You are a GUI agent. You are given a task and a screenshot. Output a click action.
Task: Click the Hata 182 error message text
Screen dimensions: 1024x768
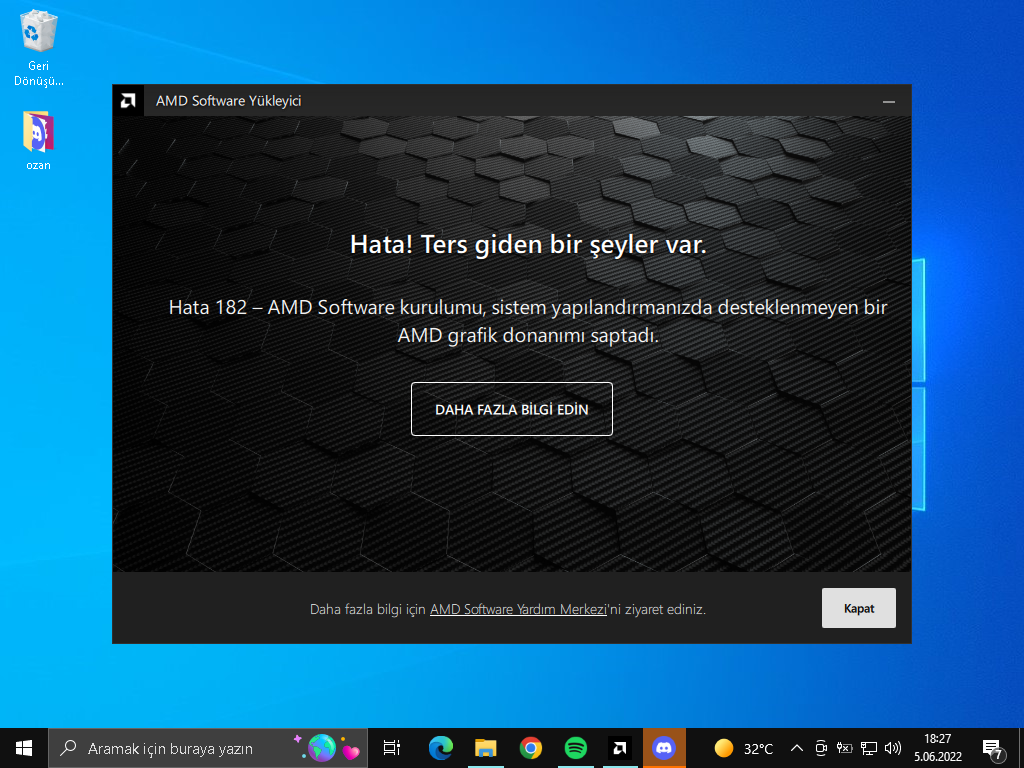pos(528,321)
